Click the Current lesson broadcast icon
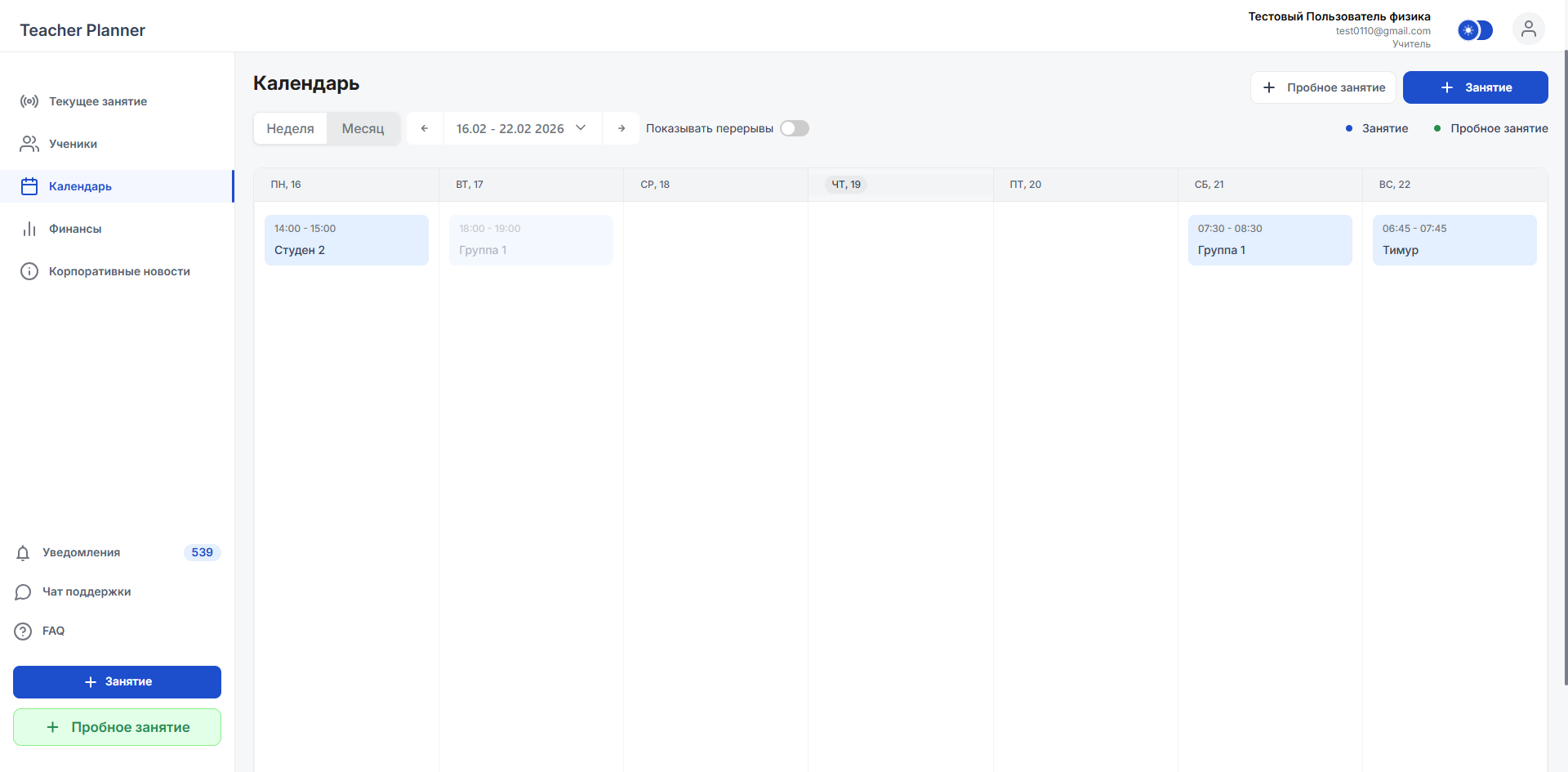Screen dimensions: 1568x772 click(x=29, y=101)
